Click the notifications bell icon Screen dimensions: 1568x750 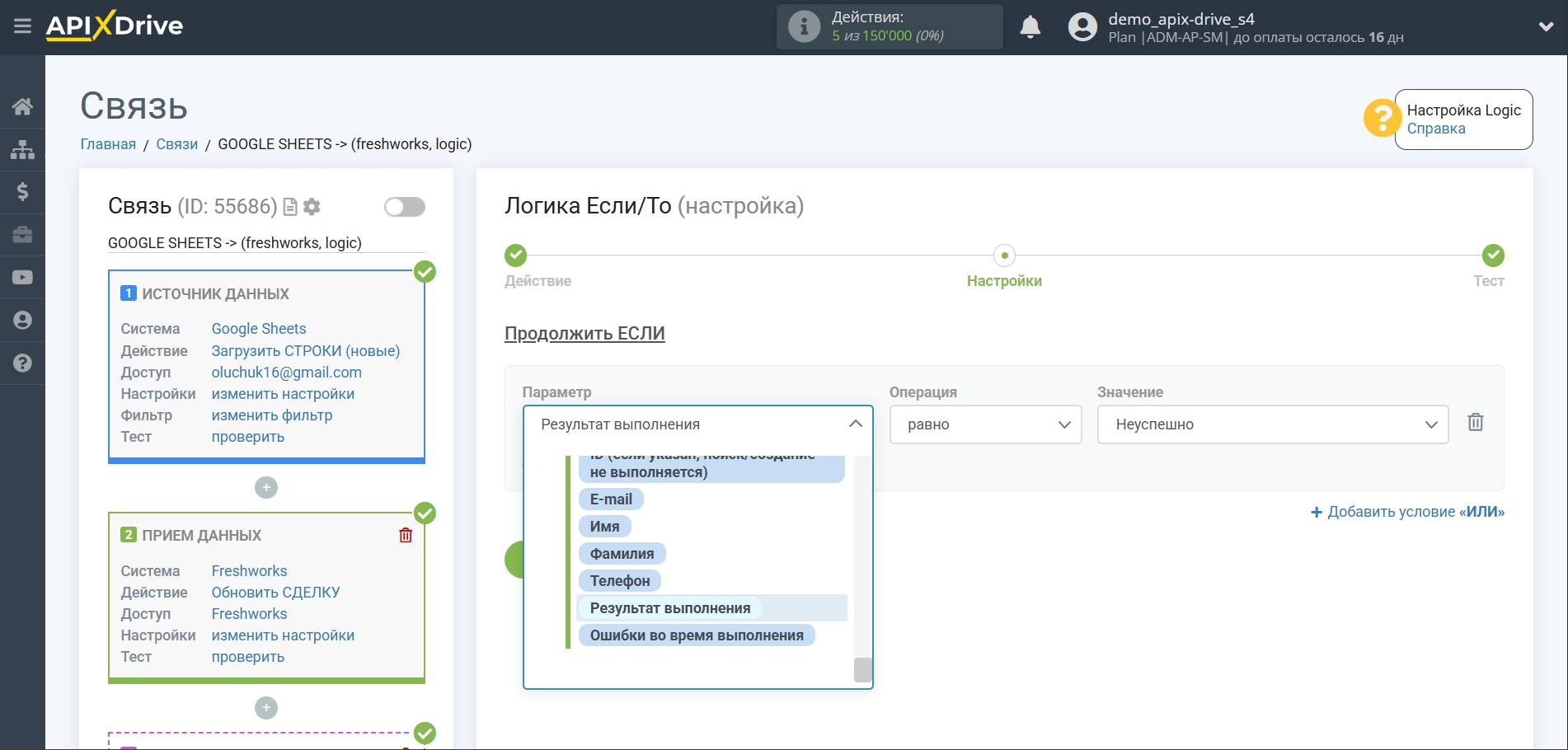1030,27
